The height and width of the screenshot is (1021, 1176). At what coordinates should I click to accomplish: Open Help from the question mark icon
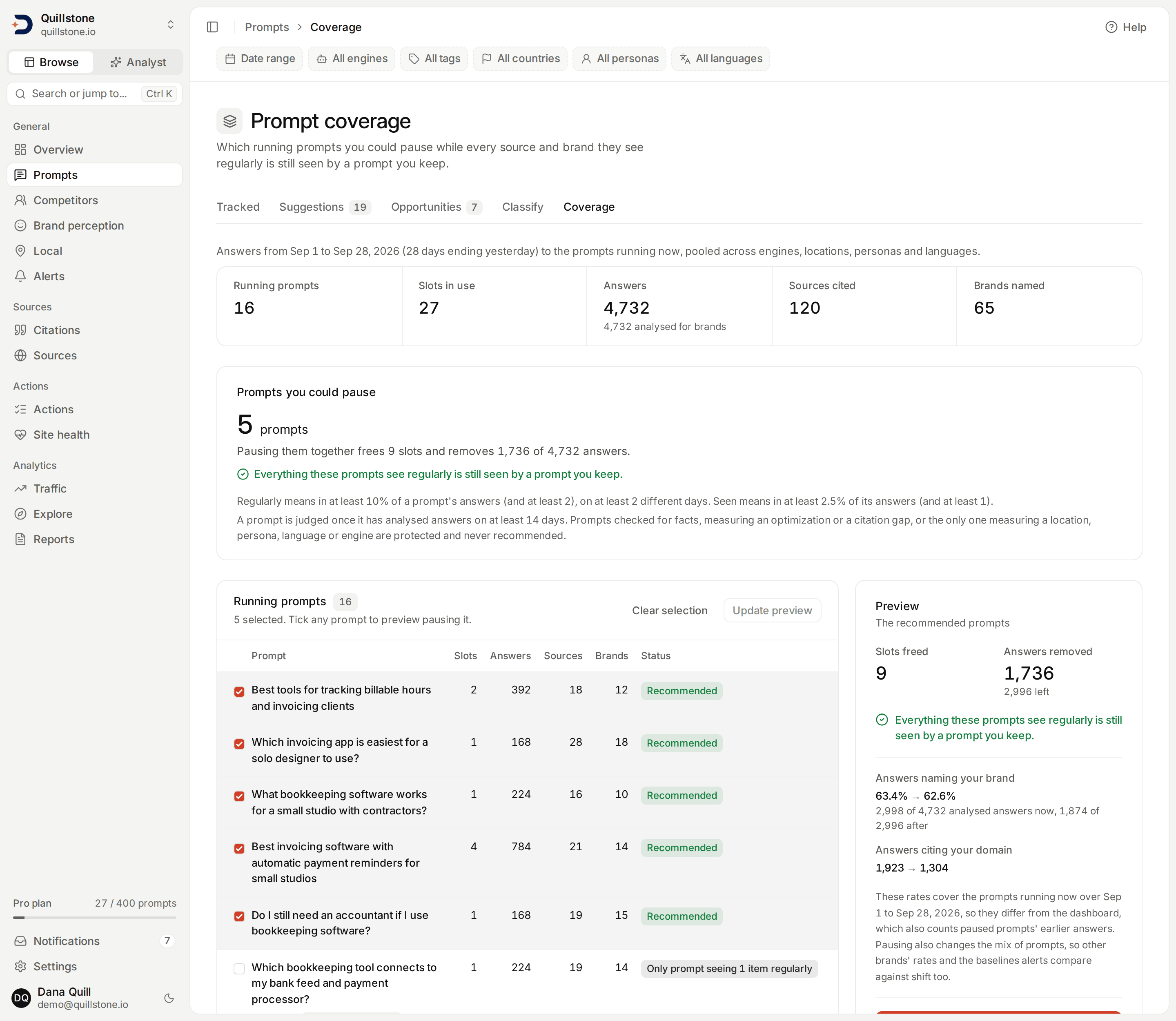click(1125, 27)
